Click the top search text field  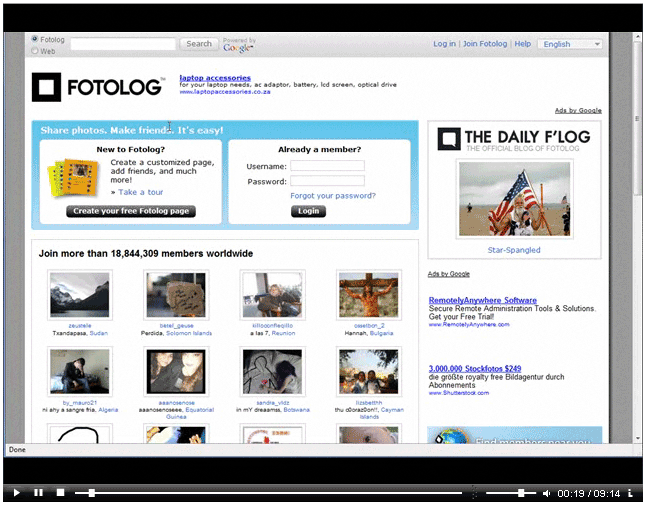(x=123, y=44)
